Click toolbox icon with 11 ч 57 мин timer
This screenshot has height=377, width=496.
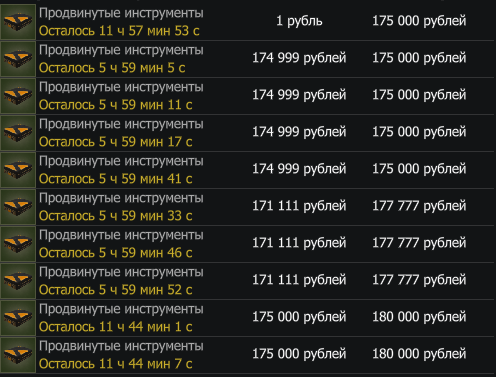click(18, 22)
